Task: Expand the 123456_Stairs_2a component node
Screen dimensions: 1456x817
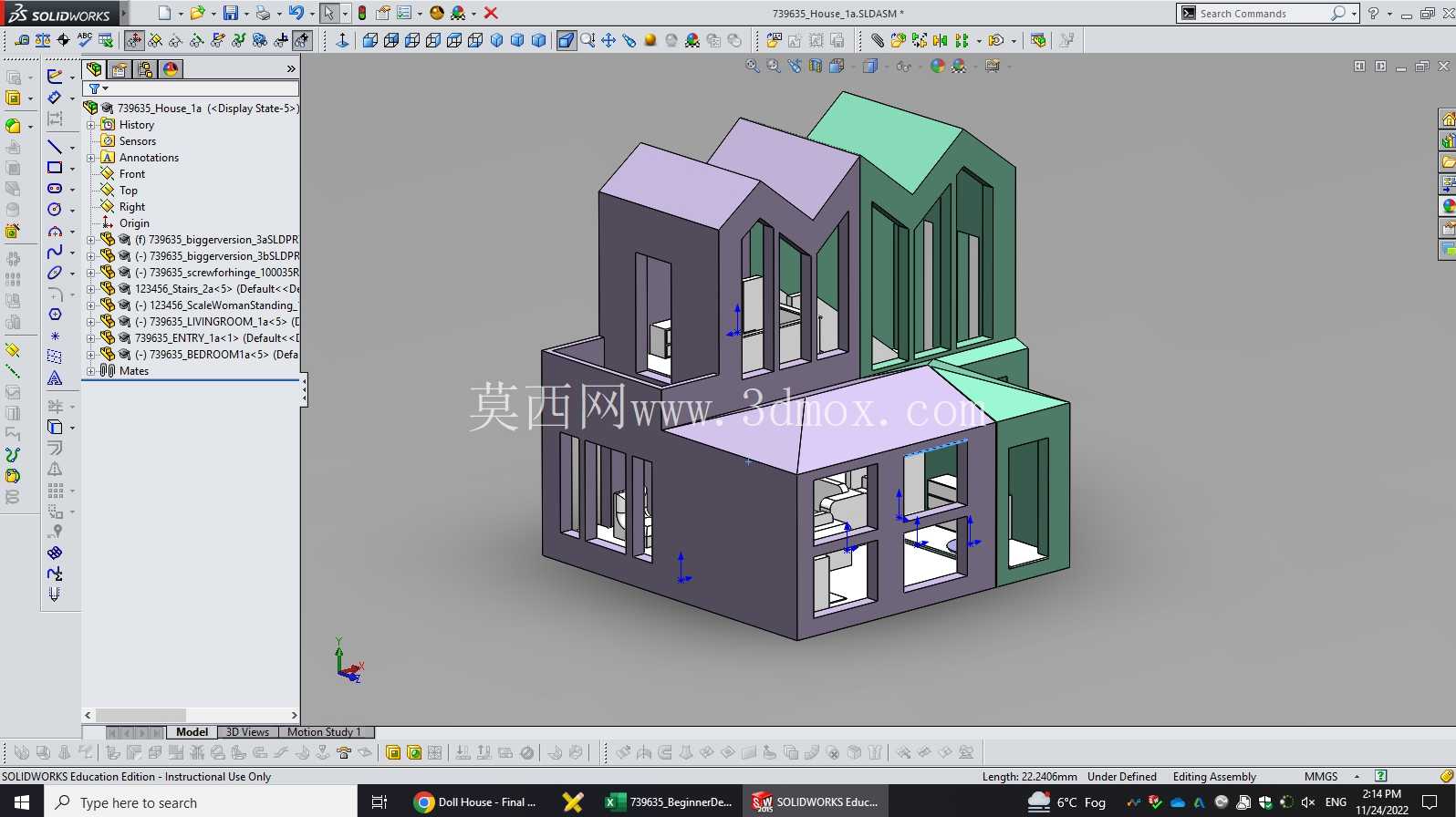Action: [x=91, y=289]
